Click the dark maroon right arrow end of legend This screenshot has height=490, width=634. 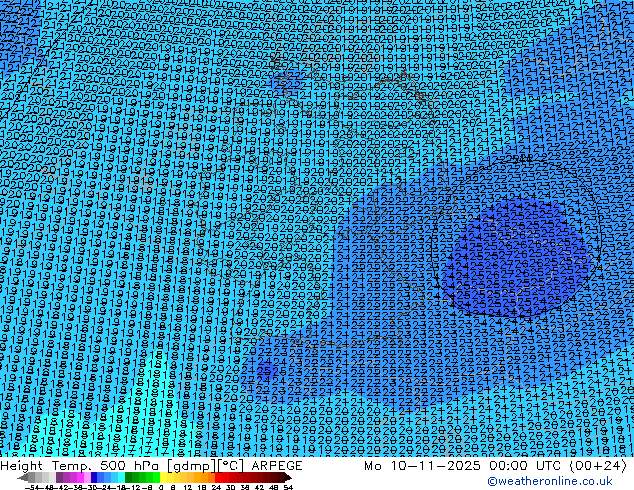tap(288, 477)
